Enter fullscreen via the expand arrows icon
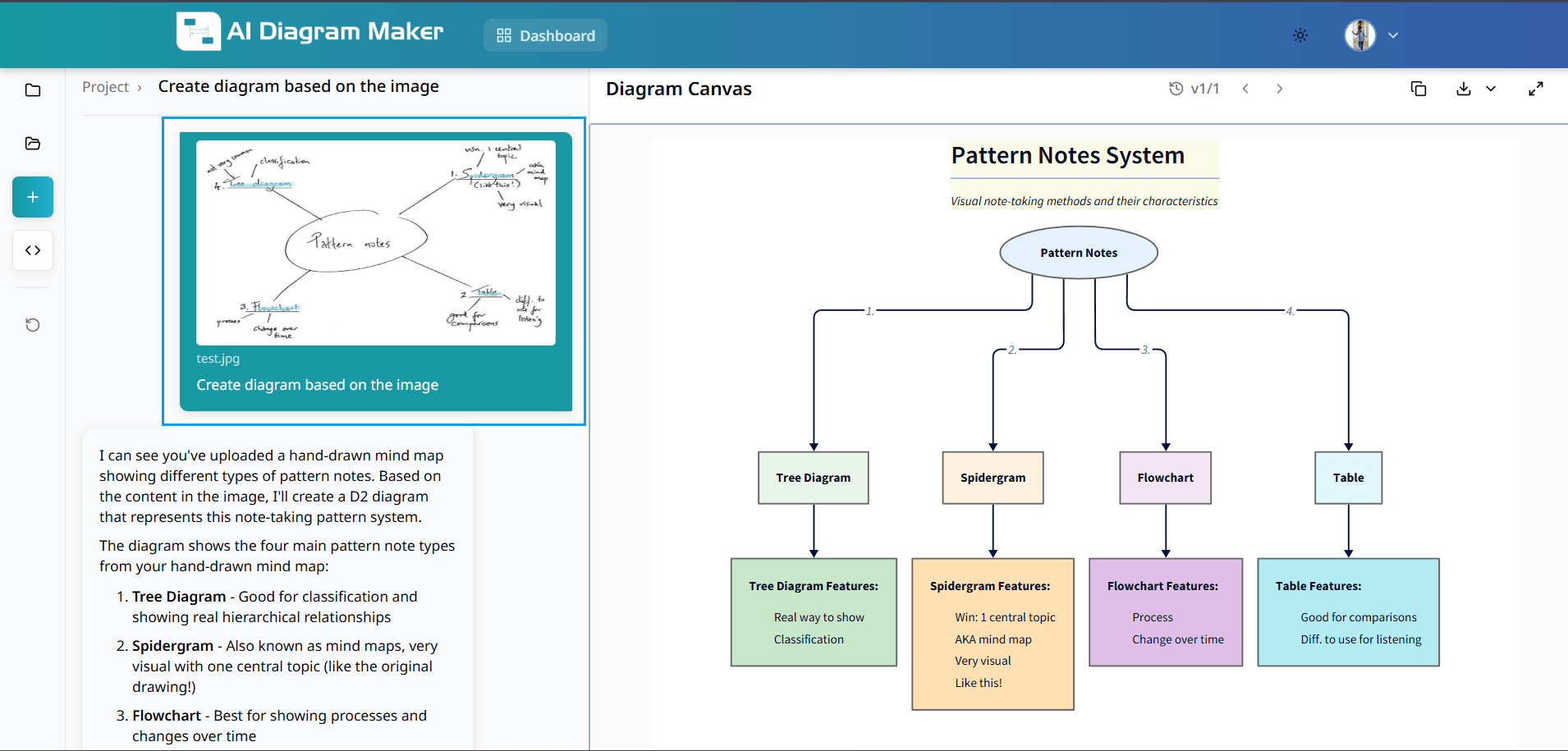Image resolution: width=1568 pixels, height=751 pixels. (1537, 89)
